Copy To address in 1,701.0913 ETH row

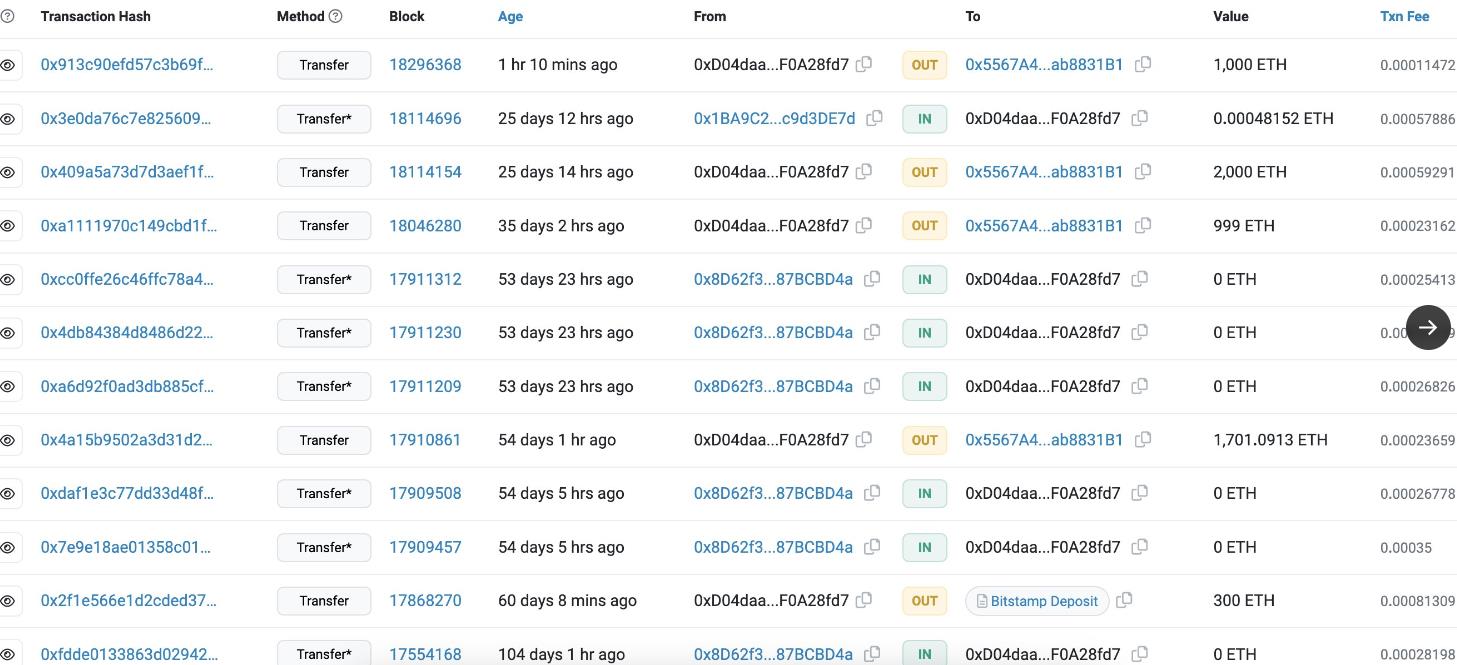click(x=1143, y=439)
